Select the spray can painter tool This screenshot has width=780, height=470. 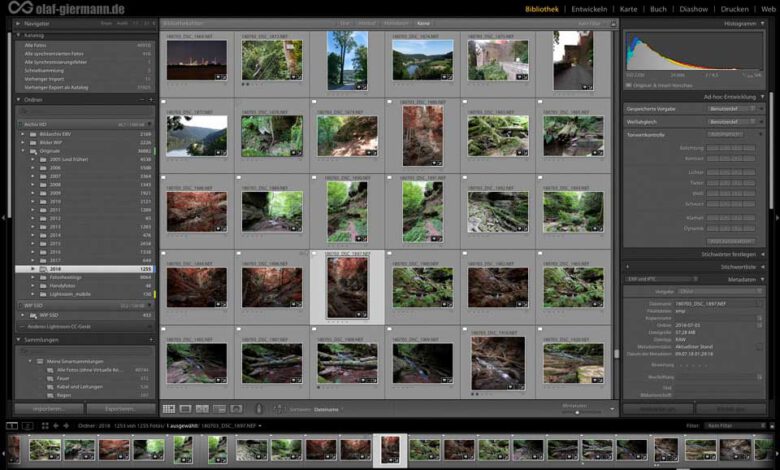point(258,408)
